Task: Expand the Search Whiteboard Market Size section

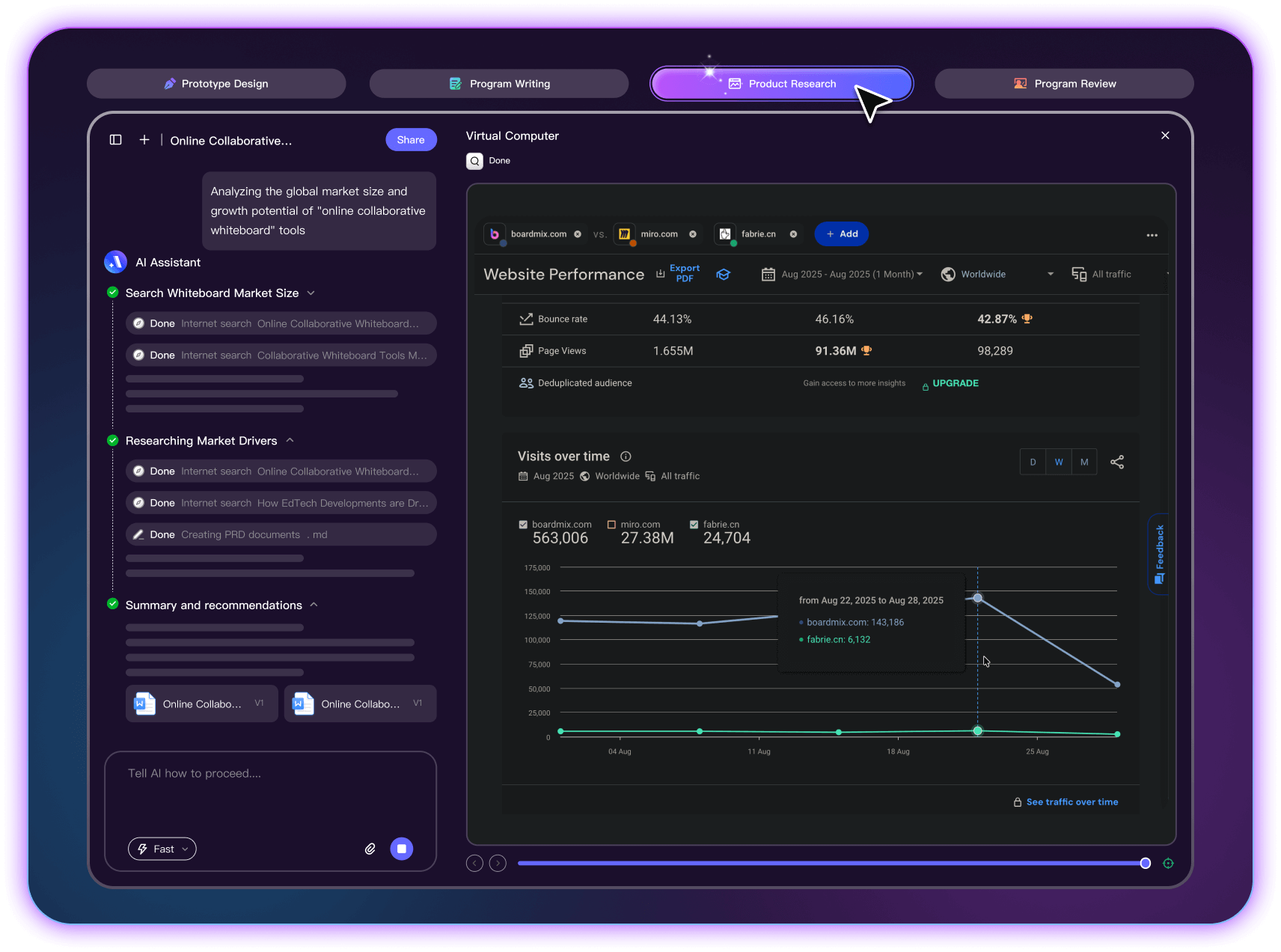Action: (x=311, y=293)
